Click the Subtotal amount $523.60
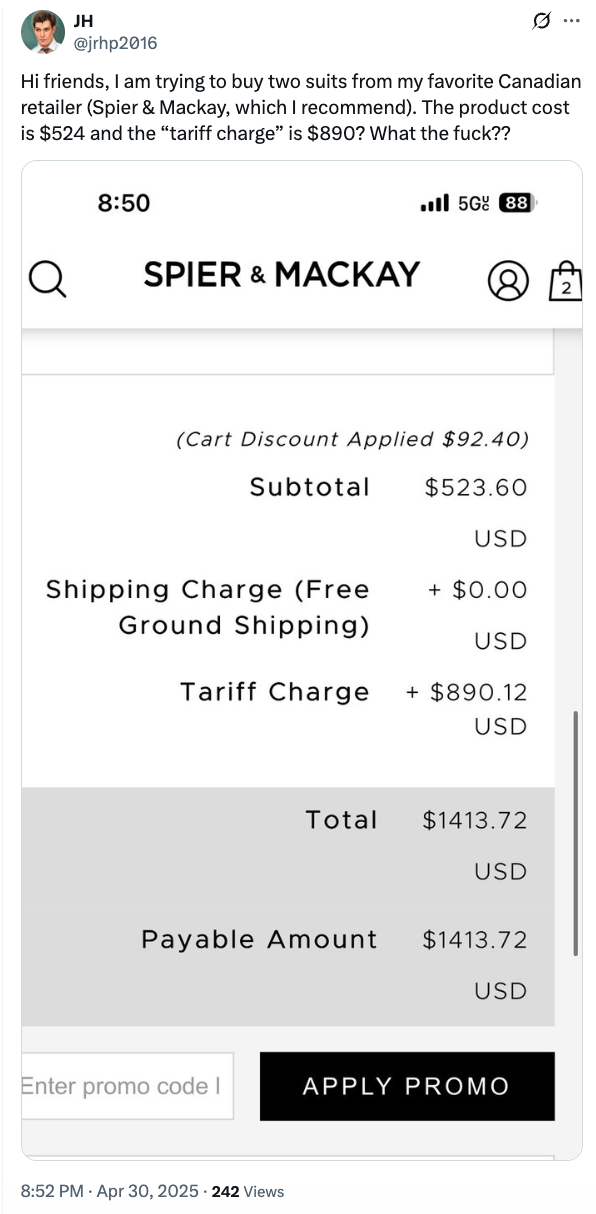This screenshot has height=1214, width=596. coord(474,488)
